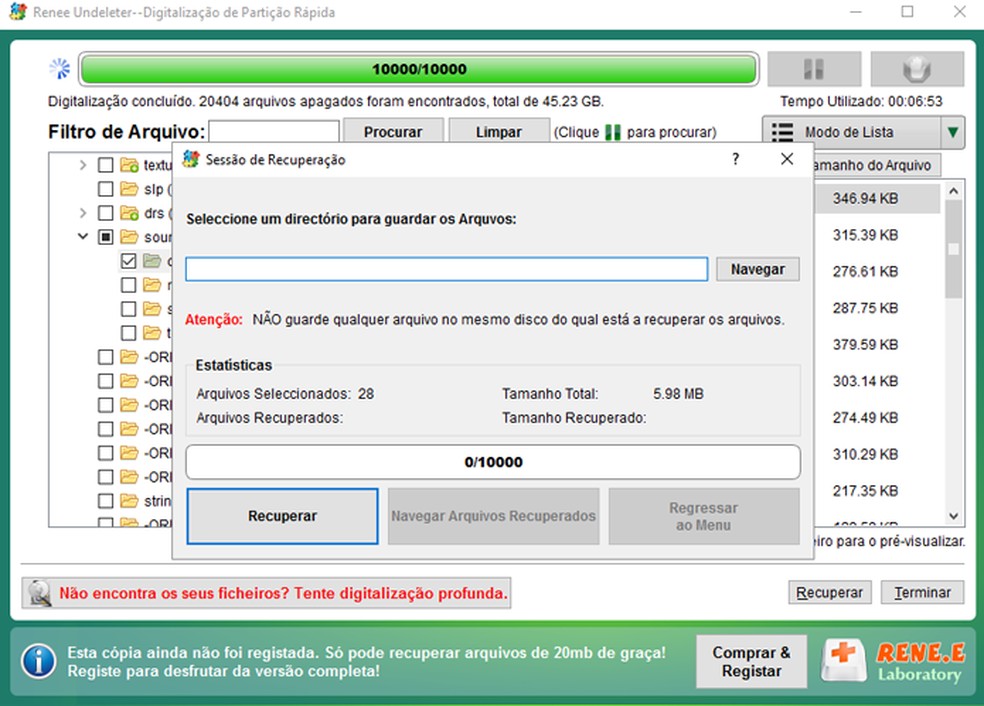Image resolution: width=984 pixels, height=706 pixels.
Task: Click the folder icon of the slp row
Action: coord(129,189)
